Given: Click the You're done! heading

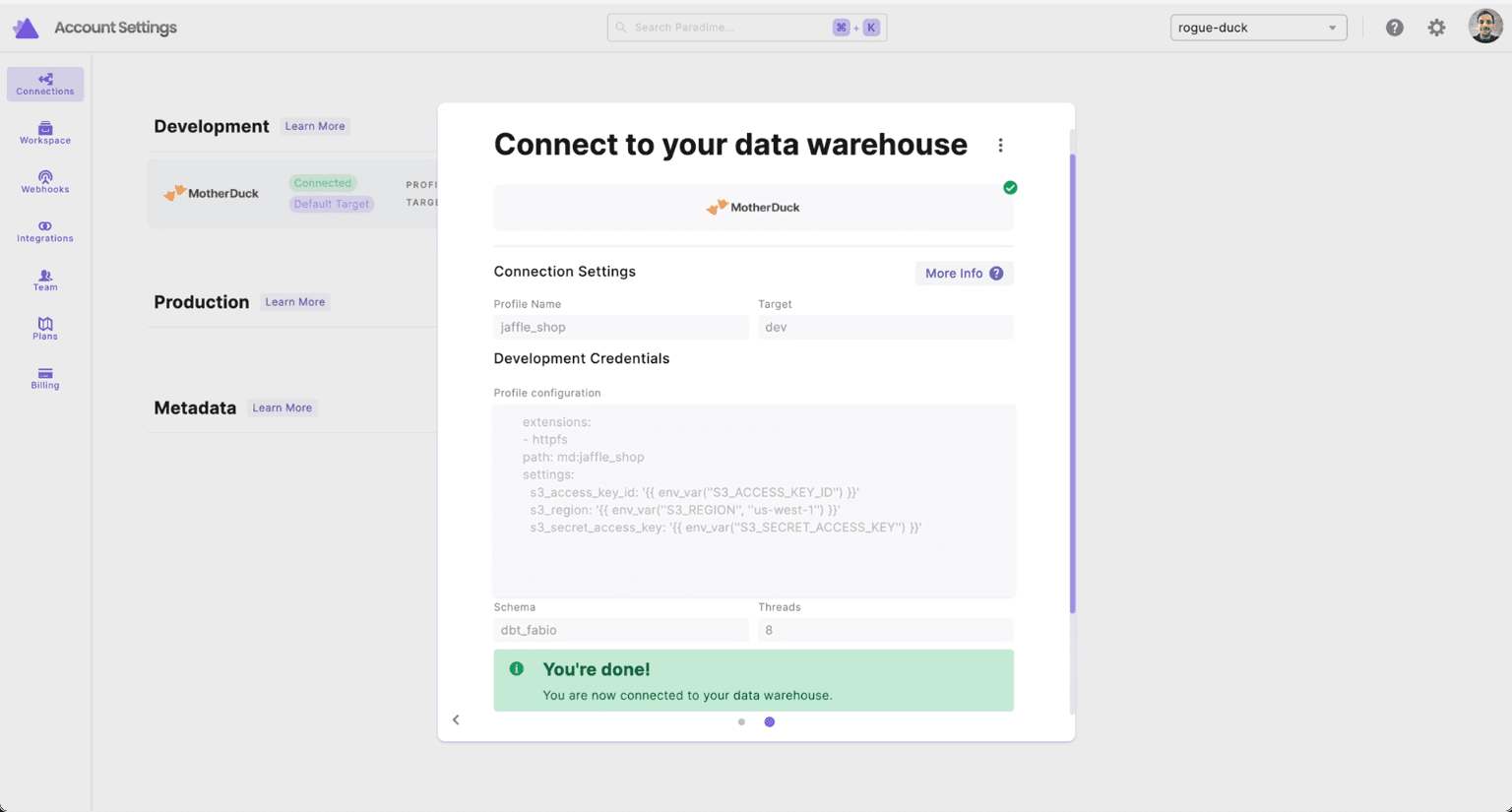Looking at the screenshot, I should click(597, 669).
